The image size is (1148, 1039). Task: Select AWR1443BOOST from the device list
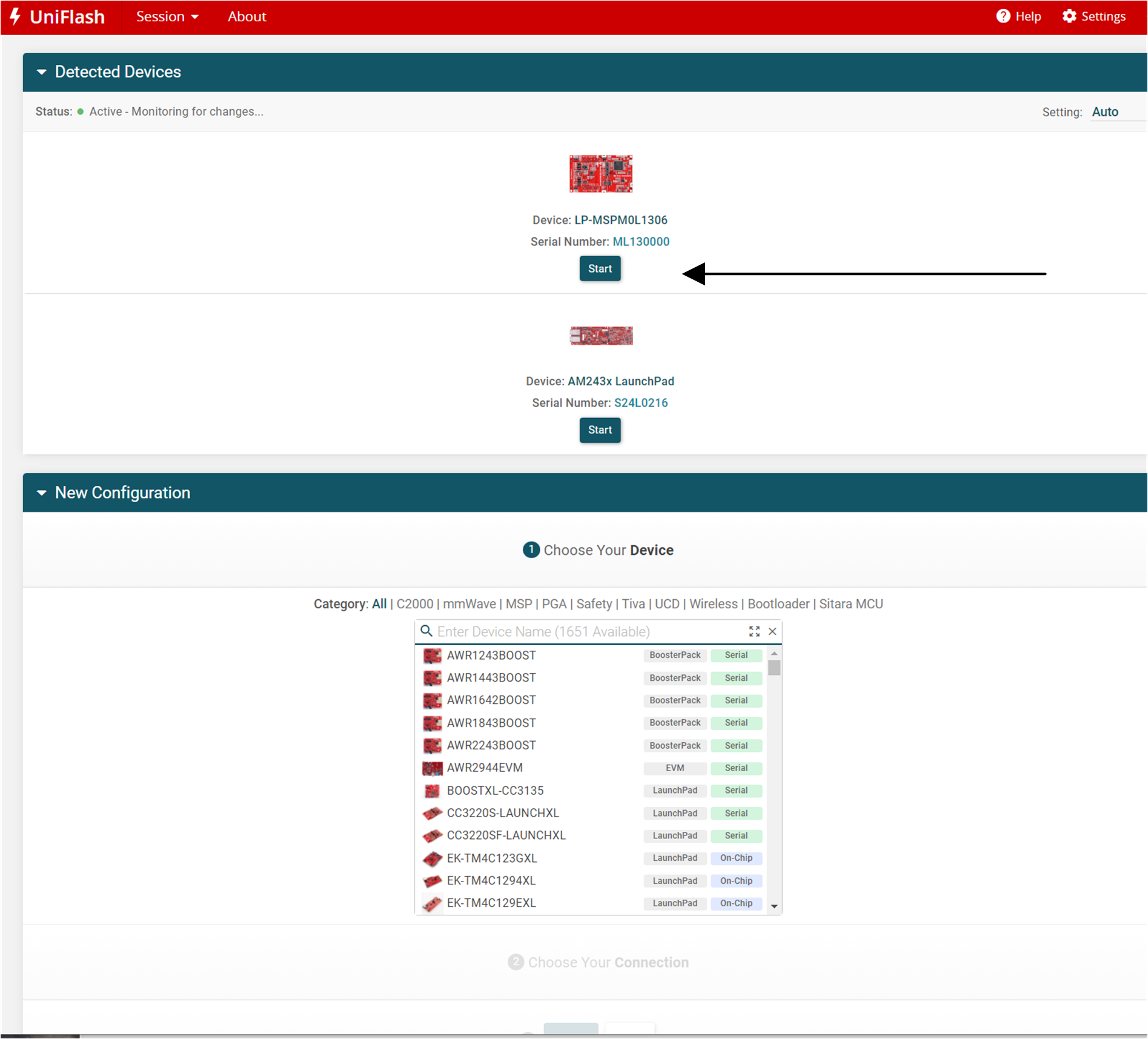[x=591, y=678]
